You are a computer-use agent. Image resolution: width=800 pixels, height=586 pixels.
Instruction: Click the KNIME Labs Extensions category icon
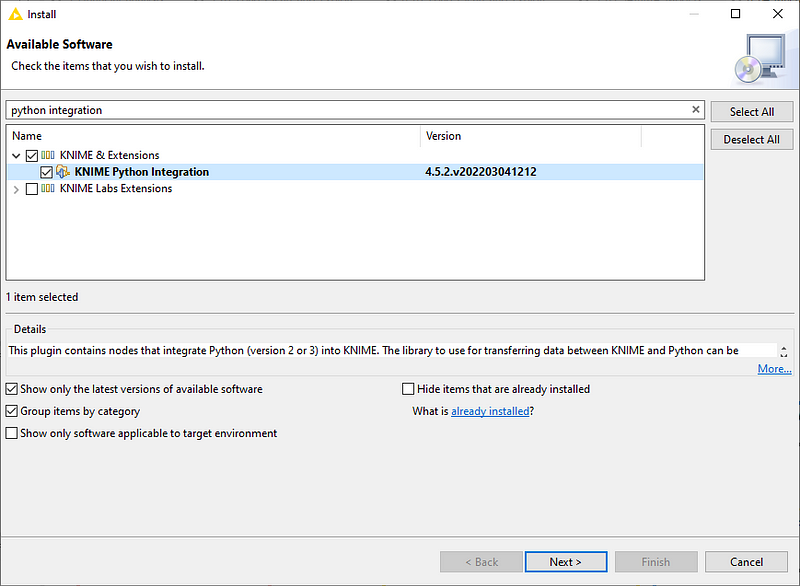click(48, 188)
